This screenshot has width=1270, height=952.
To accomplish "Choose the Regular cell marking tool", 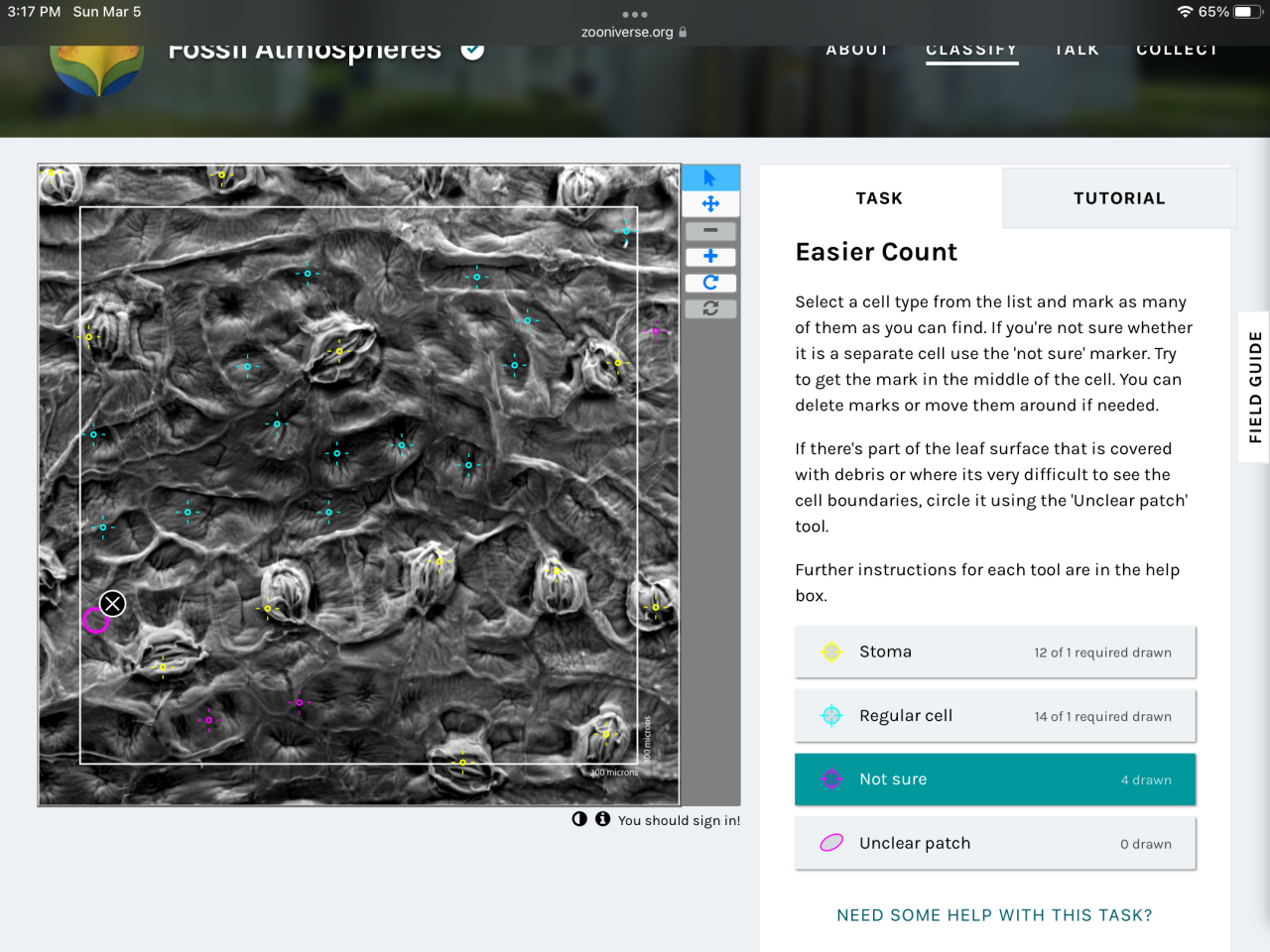I will (x=995, y=716).
